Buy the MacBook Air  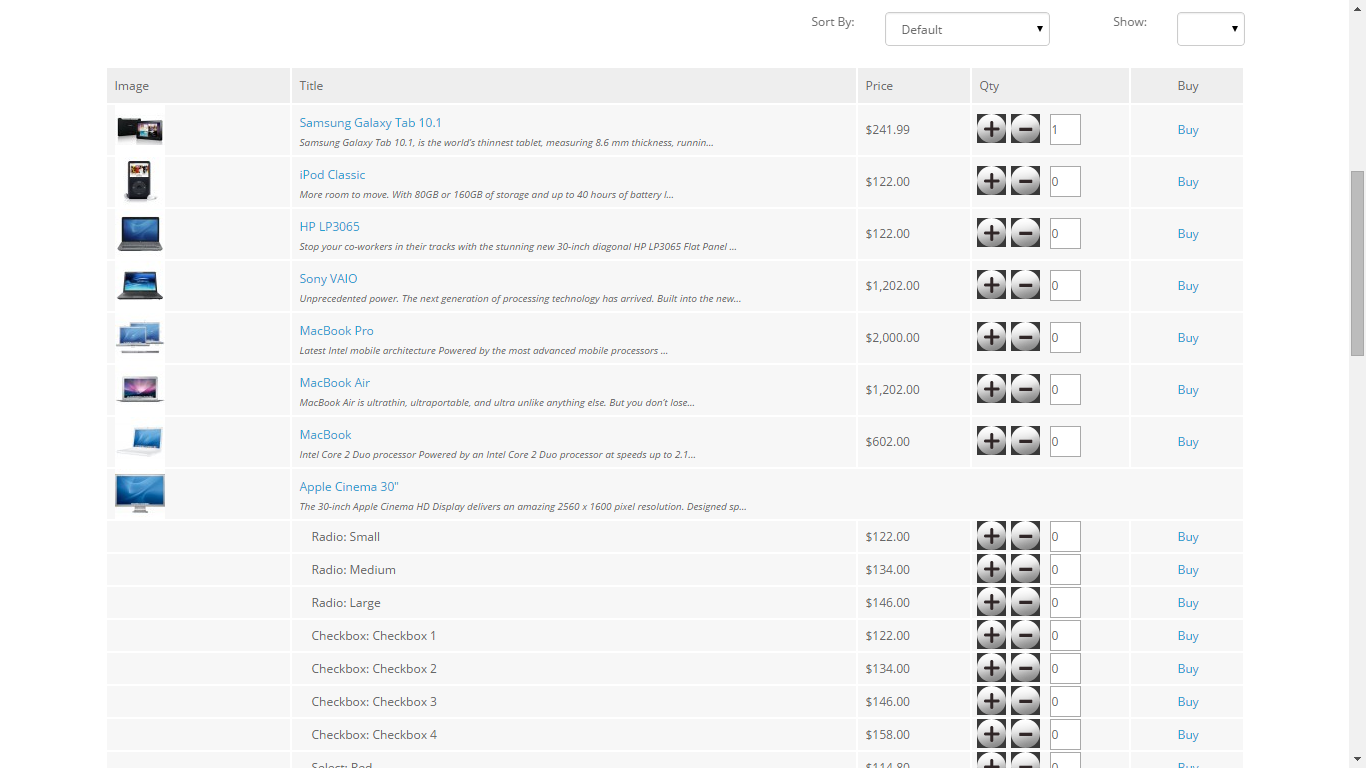click(1188, 390)
